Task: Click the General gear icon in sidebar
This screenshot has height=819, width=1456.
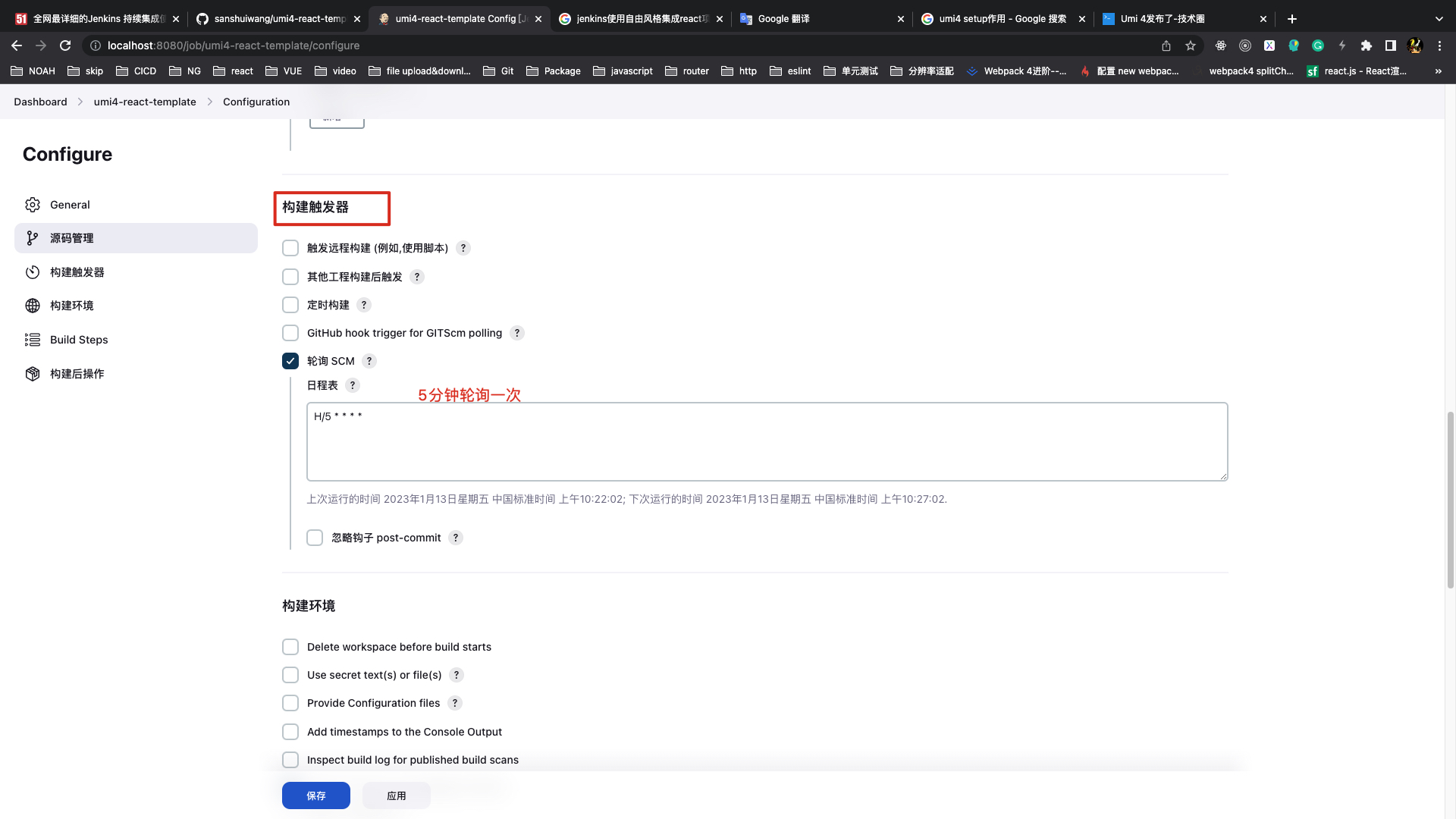Action: click(33, 205)
